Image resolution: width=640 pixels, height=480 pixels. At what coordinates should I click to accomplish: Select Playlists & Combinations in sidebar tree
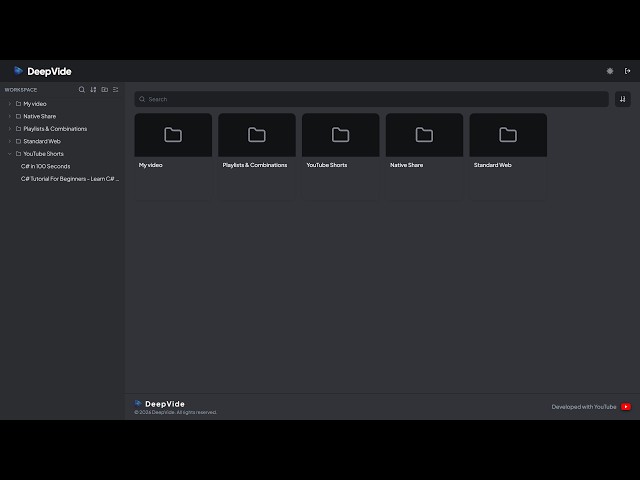point(55,129)
